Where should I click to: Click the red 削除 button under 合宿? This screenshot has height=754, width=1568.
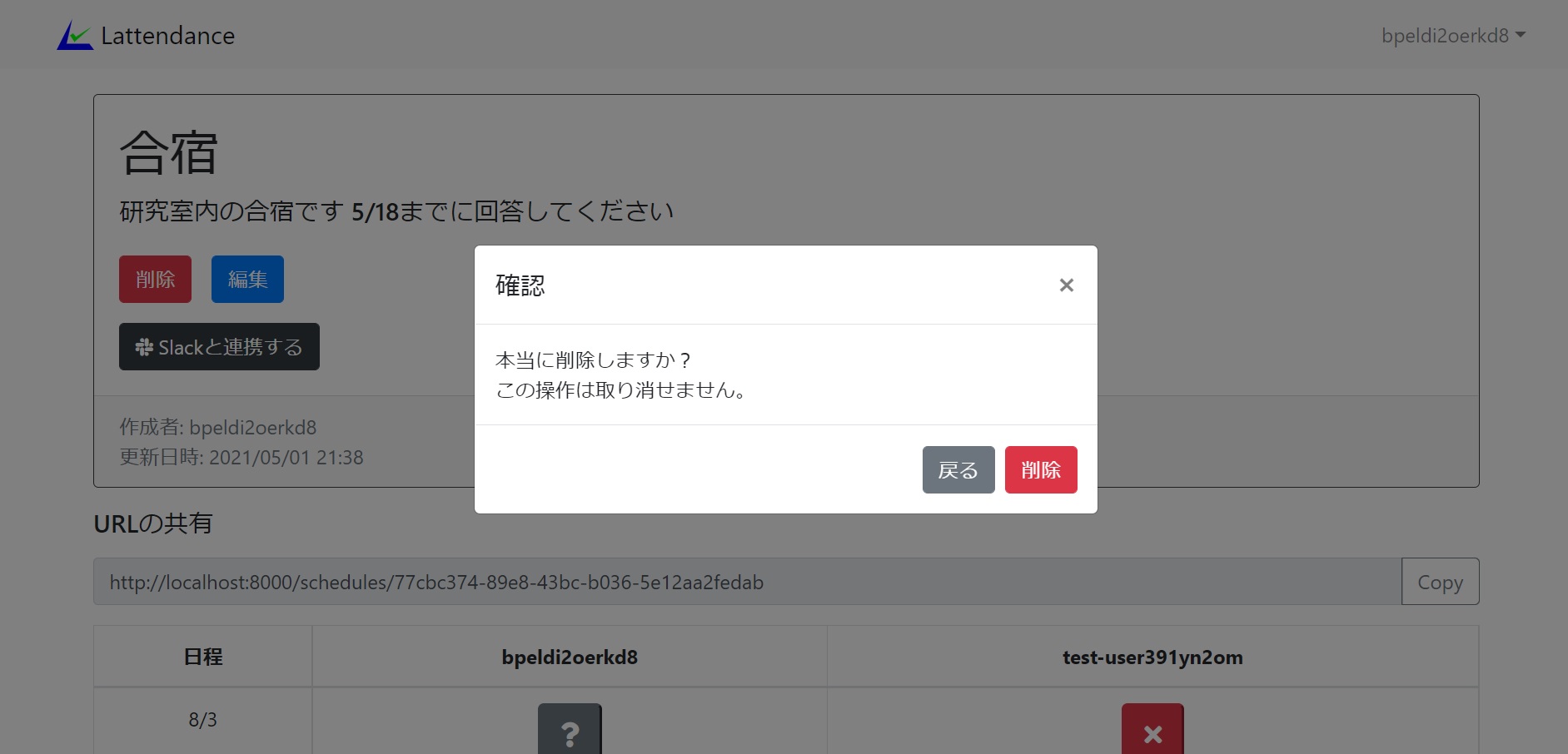pos(155,279)
